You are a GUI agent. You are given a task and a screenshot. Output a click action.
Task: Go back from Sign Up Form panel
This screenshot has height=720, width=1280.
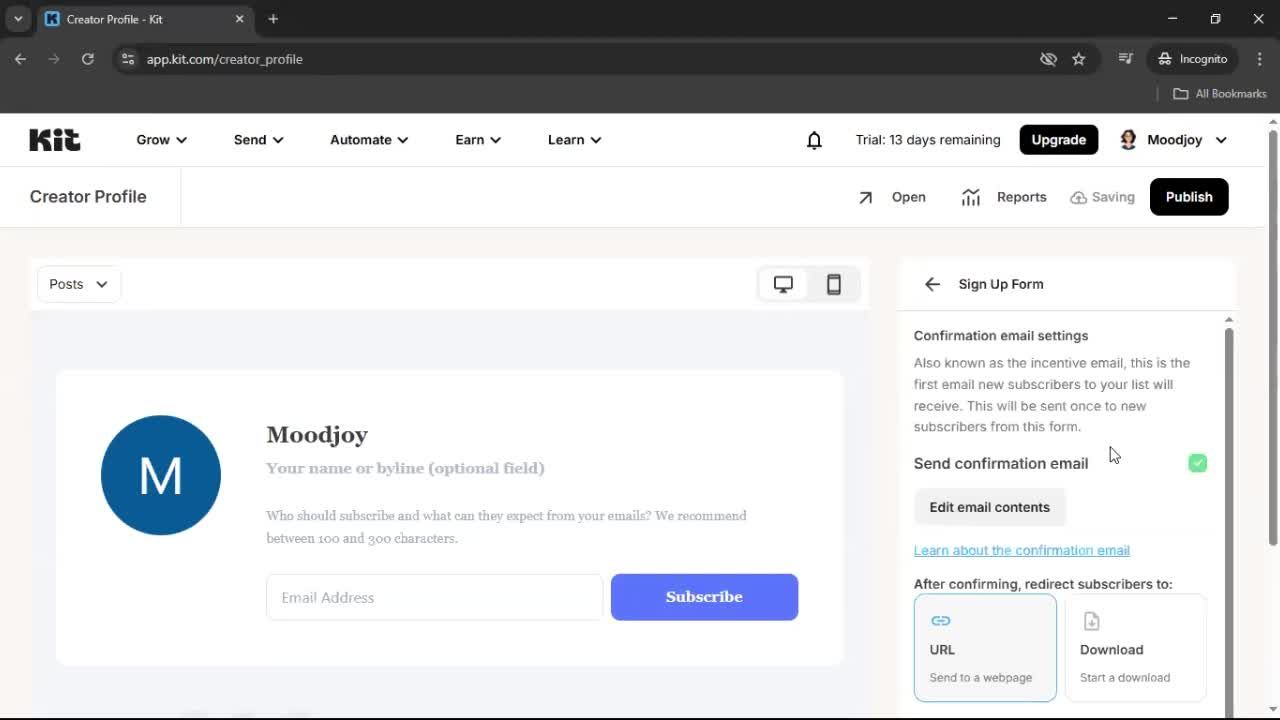click(932, 284)
